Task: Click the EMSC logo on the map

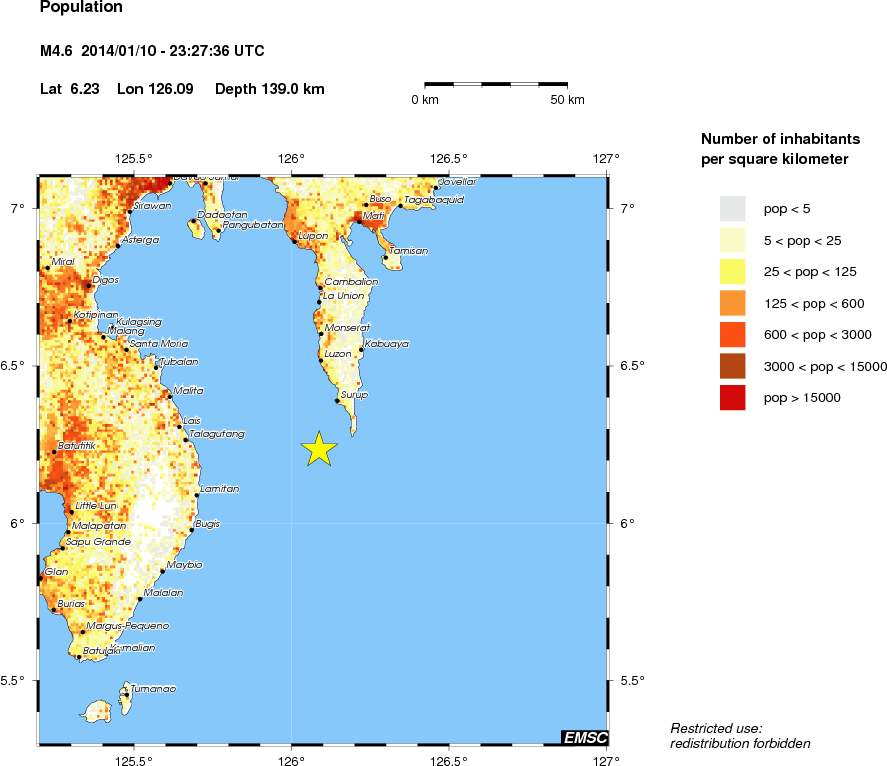Action: pyautogui.click(x=583, y=737)
